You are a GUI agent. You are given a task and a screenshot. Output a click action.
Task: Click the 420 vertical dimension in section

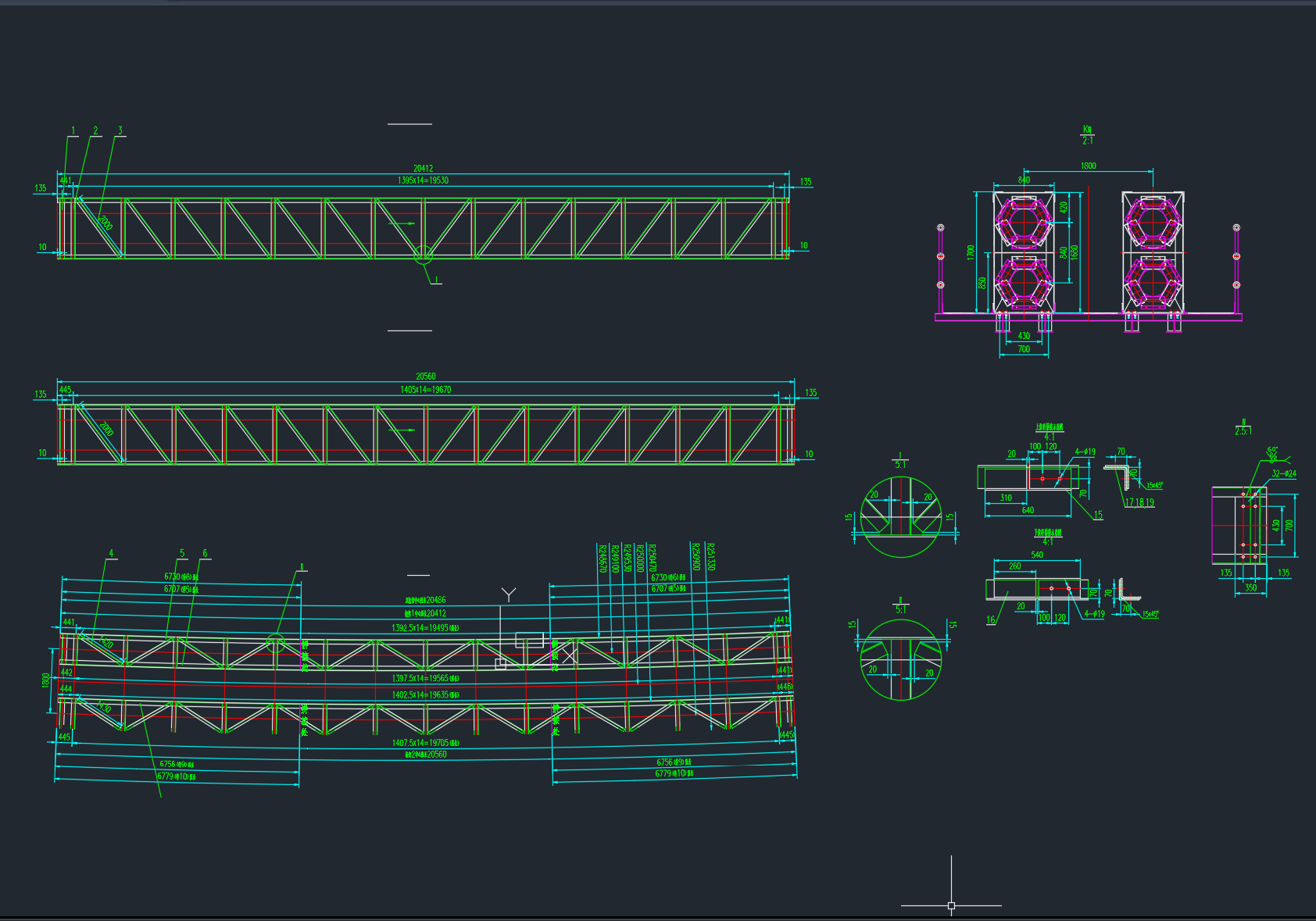1064,208
